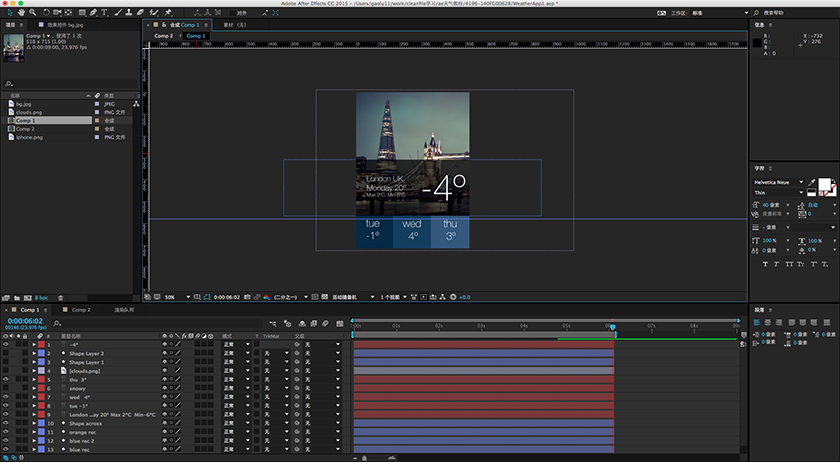Select the Pan Behind anchor point tool
Viewport: 840px width, 462px height.
coord(69,12)
